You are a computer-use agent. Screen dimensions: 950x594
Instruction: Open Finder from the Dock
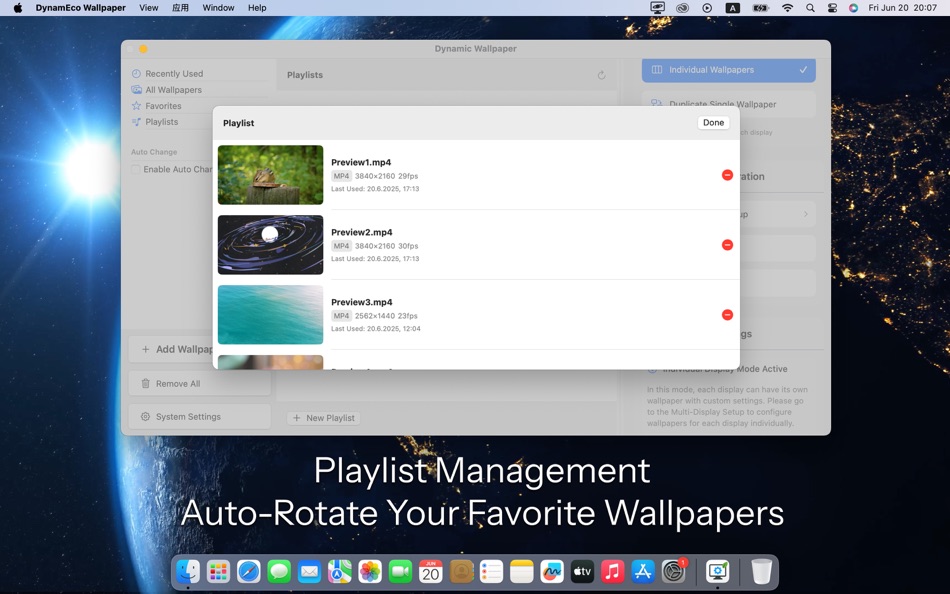[188, 571]
